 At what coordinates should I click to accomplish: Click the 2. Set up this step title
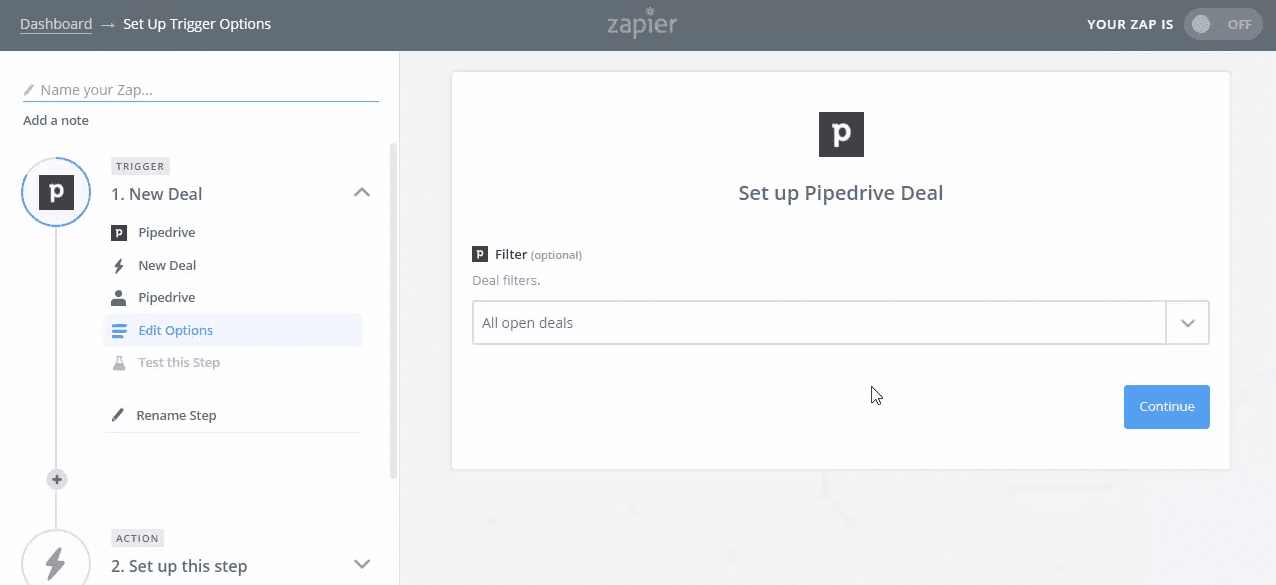pos(179,566)
